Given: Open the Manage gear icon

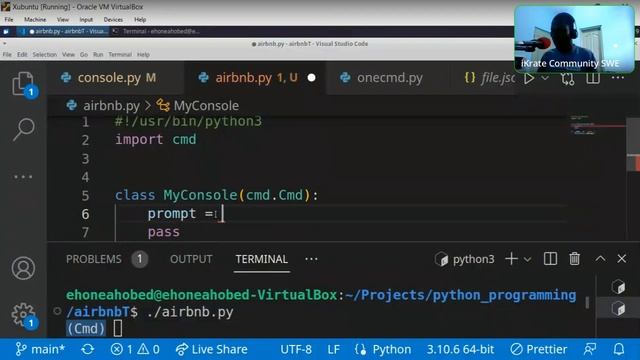Looking at the screenshot, I should pyautogui.click(x=23, y=315).
